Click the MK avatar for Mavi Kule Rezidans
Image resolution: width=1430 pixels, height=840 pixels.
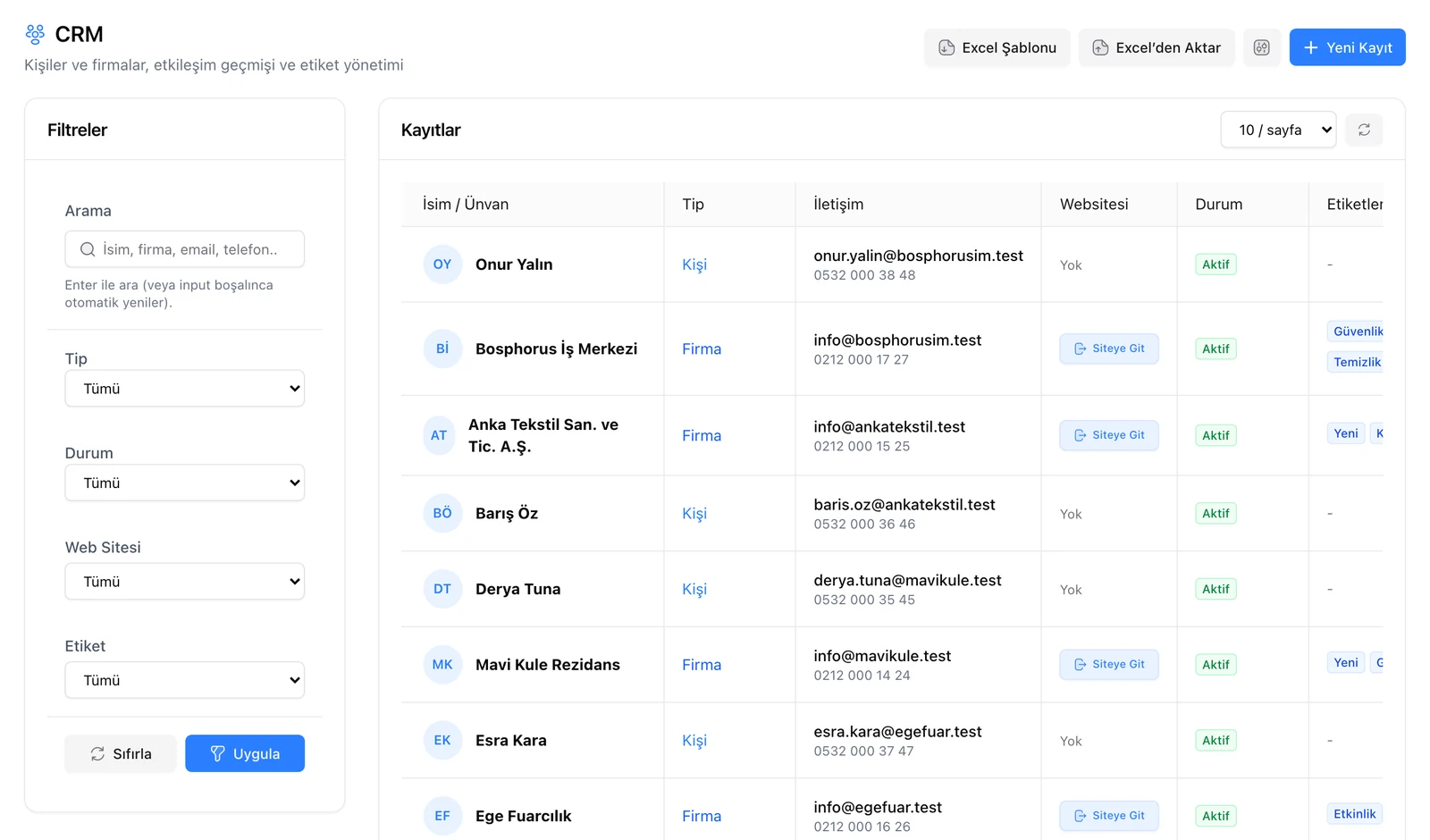coord(442,665)
